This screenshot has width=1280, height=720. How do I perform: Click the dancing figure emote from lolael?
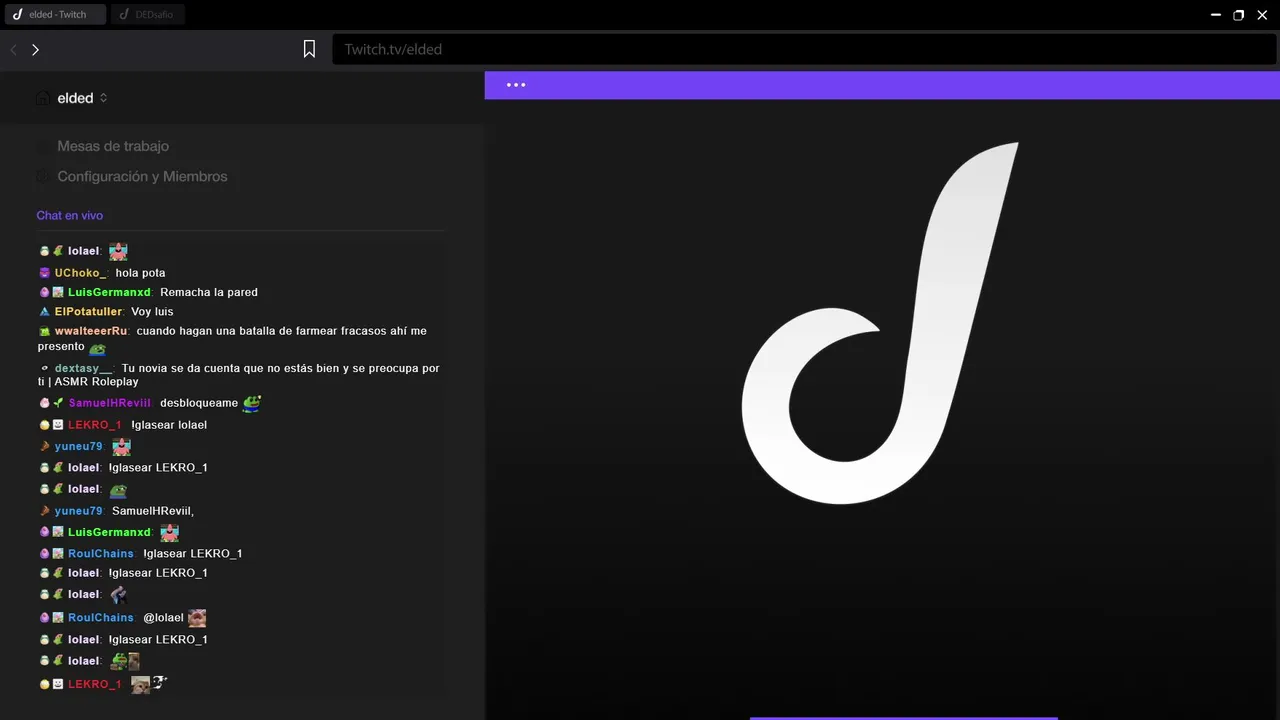(118, 595)
